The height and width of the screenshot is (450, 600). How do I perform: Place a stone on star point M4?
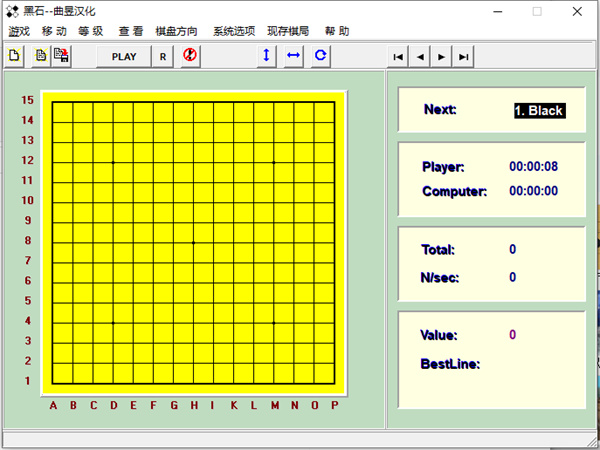coord(274,323)
